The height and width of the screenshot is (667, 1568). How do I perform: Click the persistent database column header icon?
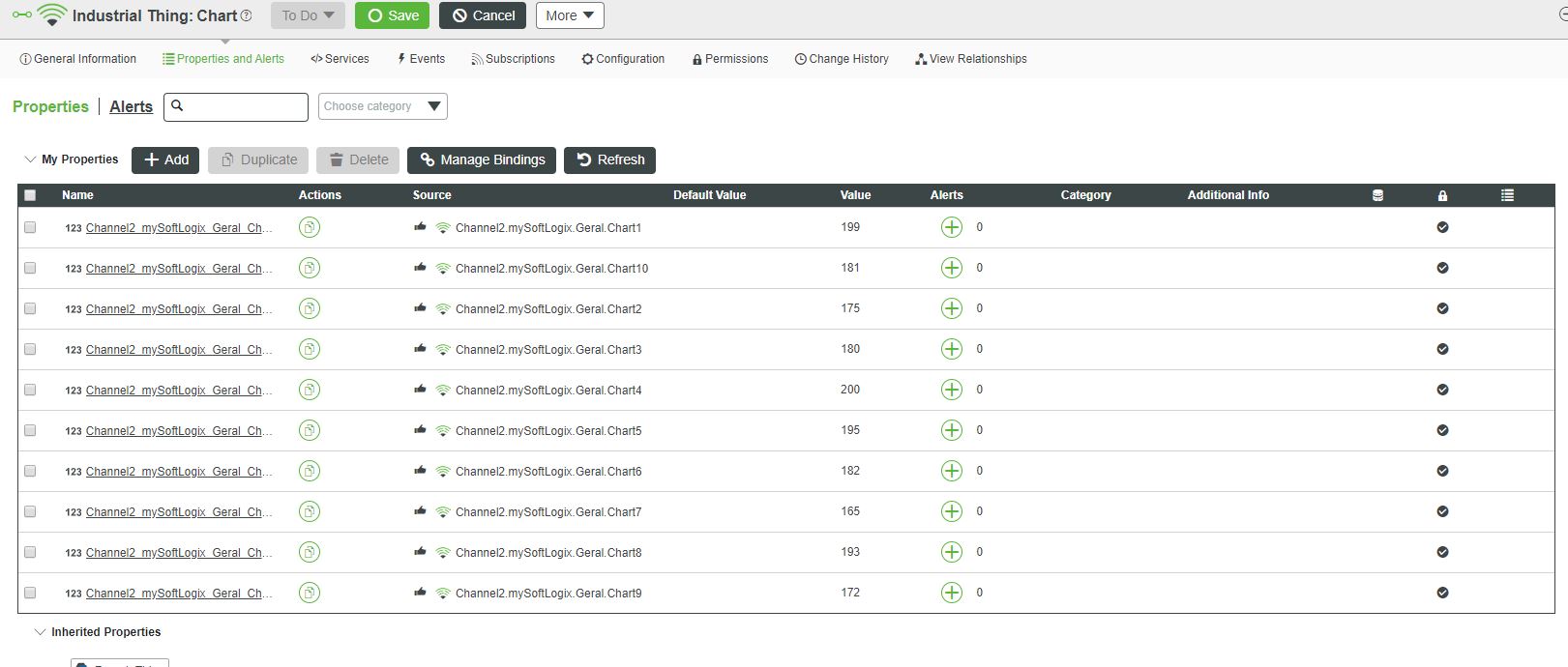pyautogui.click(x=1377, y=195)
